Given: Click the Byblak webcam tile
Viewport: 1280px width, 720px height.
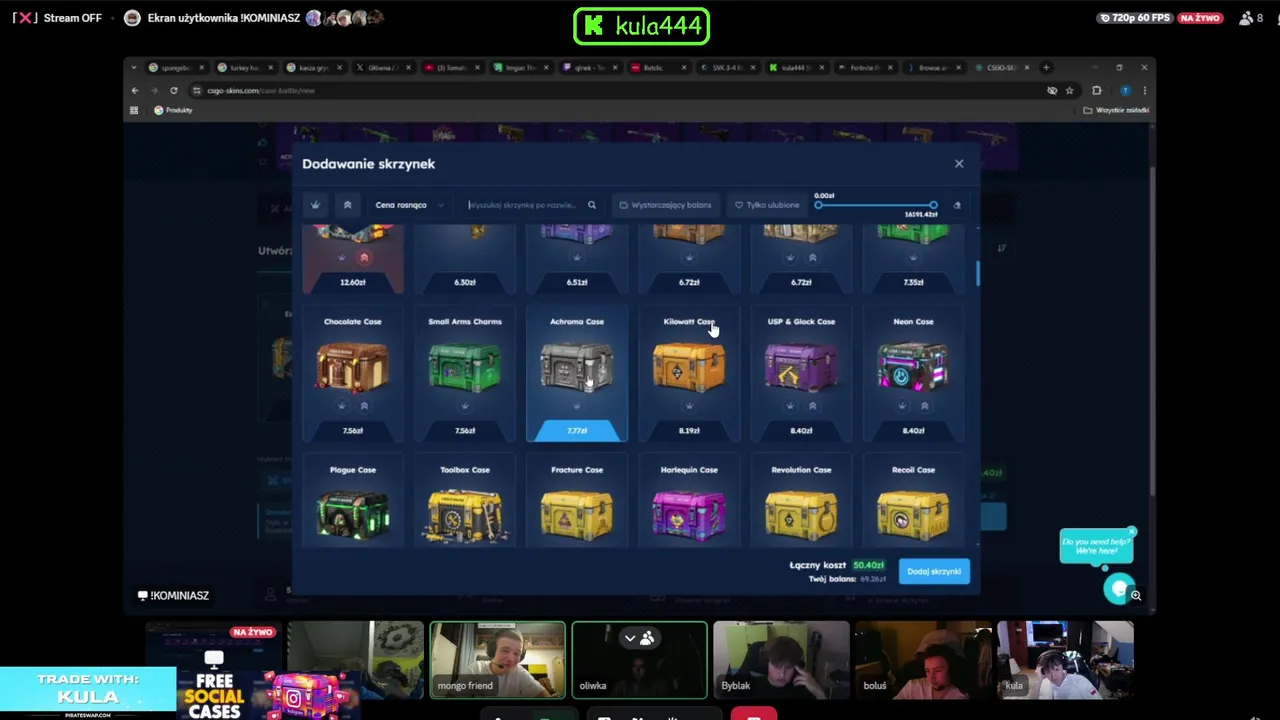Looking at the screenshot, I should click(x=781, y=659).
